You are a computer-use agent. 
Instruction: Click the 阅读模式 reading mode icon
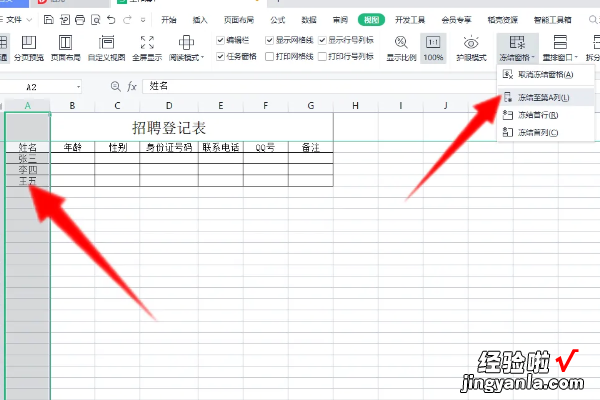(x=186, y=43)
